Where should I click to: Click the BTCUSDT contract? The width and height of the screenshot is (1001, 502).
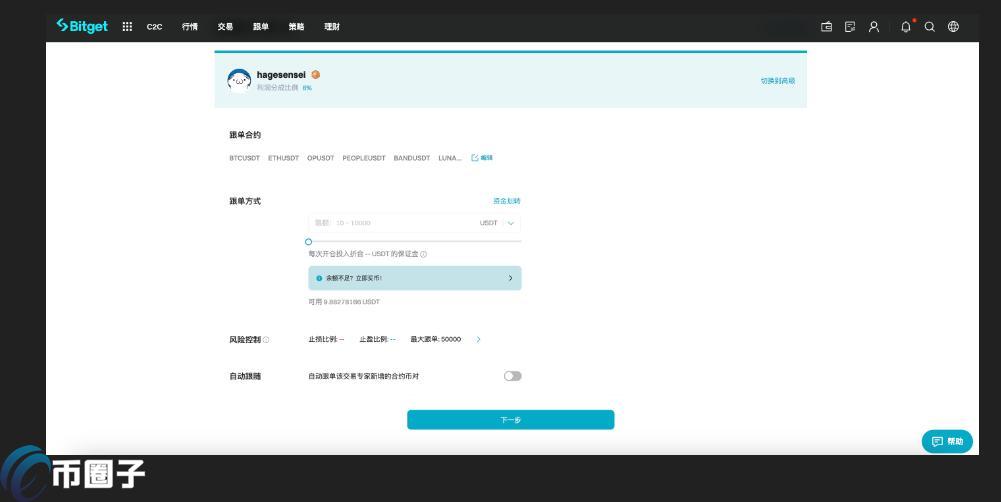[245, 158]
